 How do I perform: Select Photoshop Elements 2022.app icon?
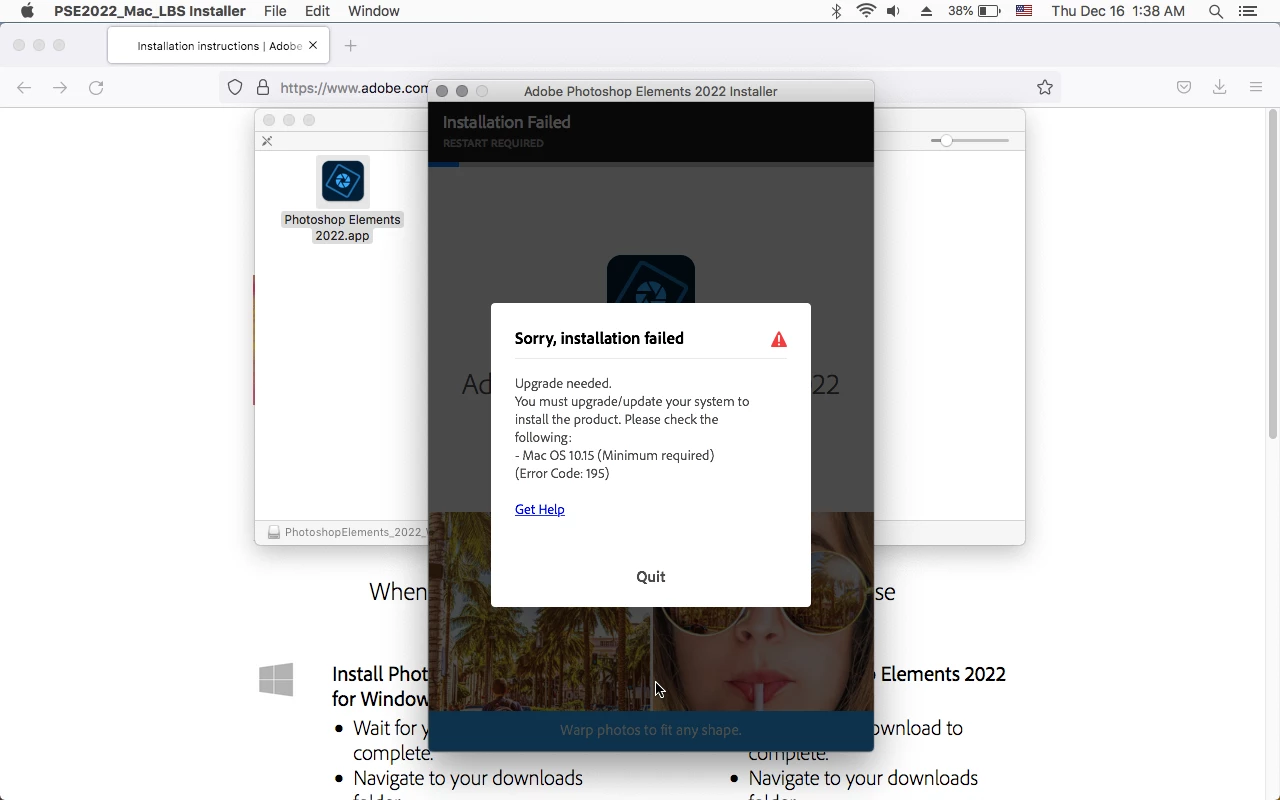[x=343, y=181]
